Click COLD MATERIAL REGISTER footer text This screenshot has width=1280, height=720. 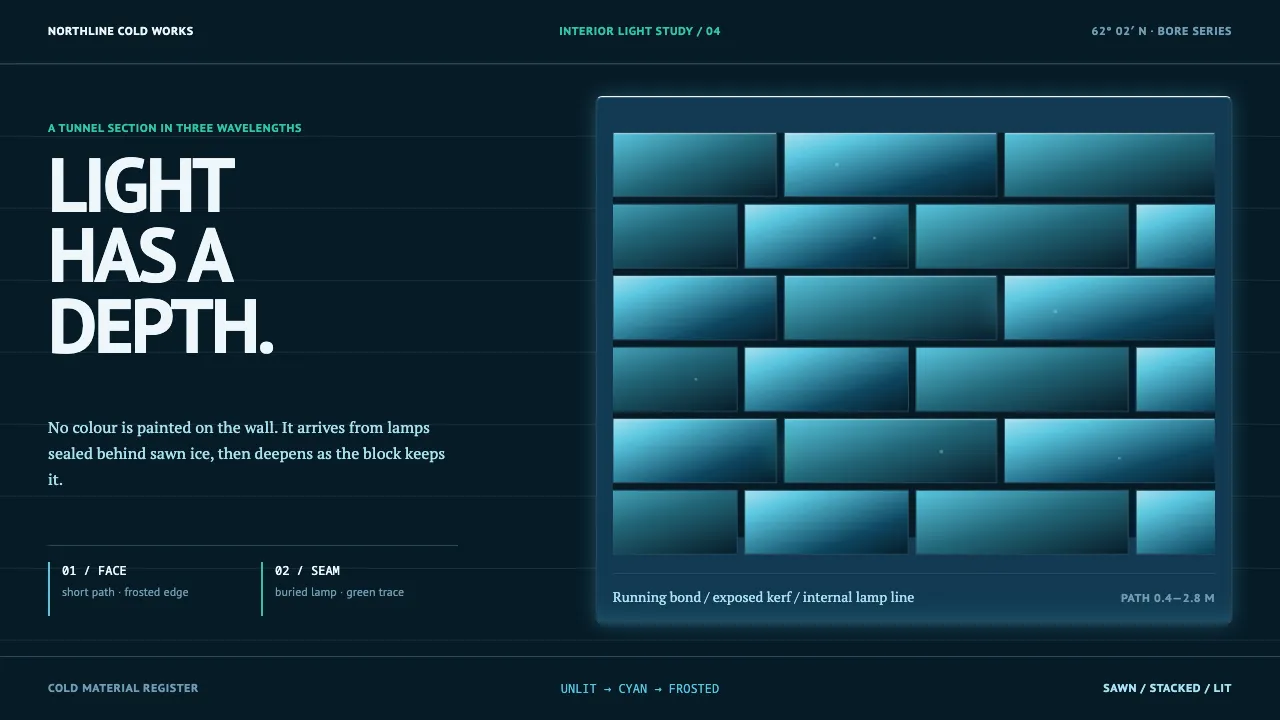pyautogui.click(x=123, y=688)
